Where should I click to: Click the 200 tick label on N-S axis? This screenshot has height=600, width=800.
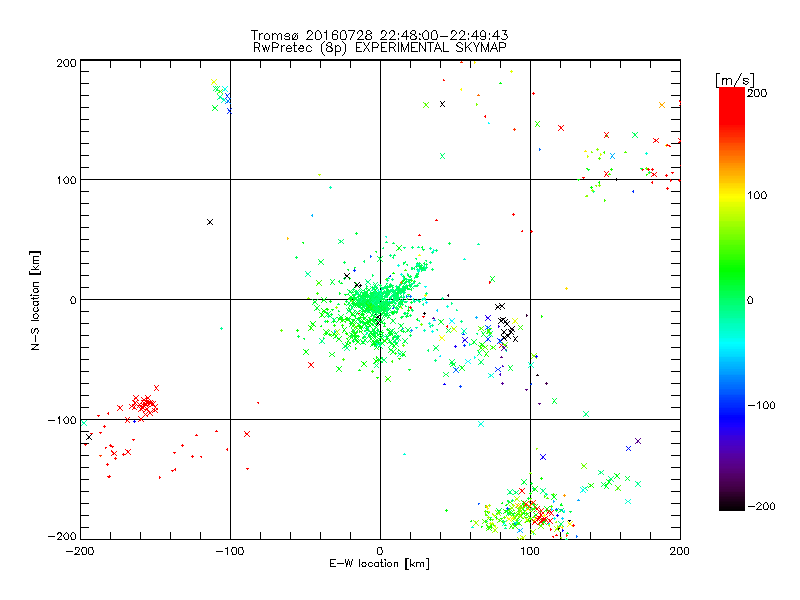pos(66,63)
